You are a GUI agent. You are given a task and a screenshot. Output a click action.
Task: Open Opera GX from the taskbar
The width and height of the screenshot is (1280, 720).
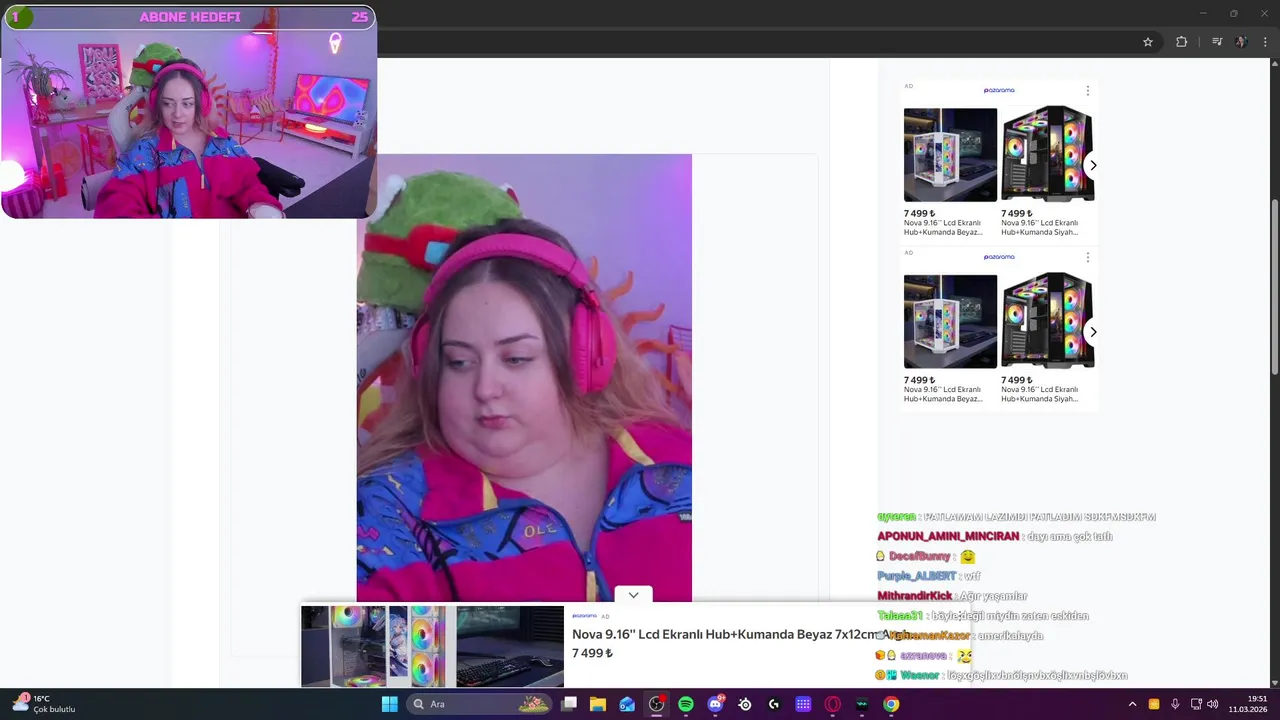coord(832,704)
